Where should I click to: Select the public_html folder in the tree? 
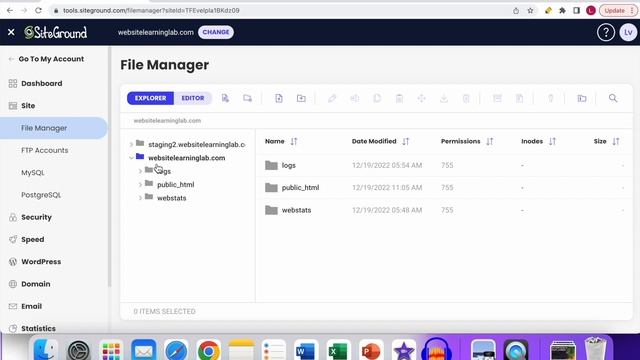pyautogui.click(x=176, y=184)
